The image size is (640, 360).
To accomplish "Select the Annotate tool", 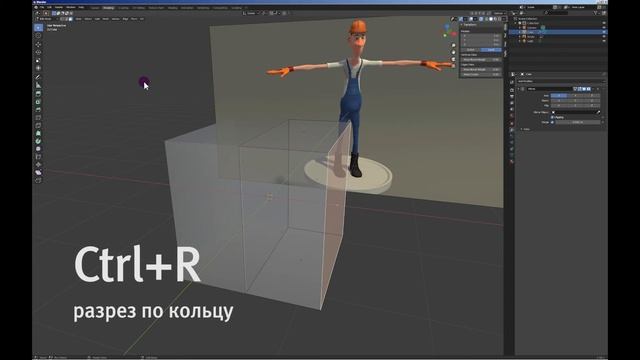I will point(38,77).
